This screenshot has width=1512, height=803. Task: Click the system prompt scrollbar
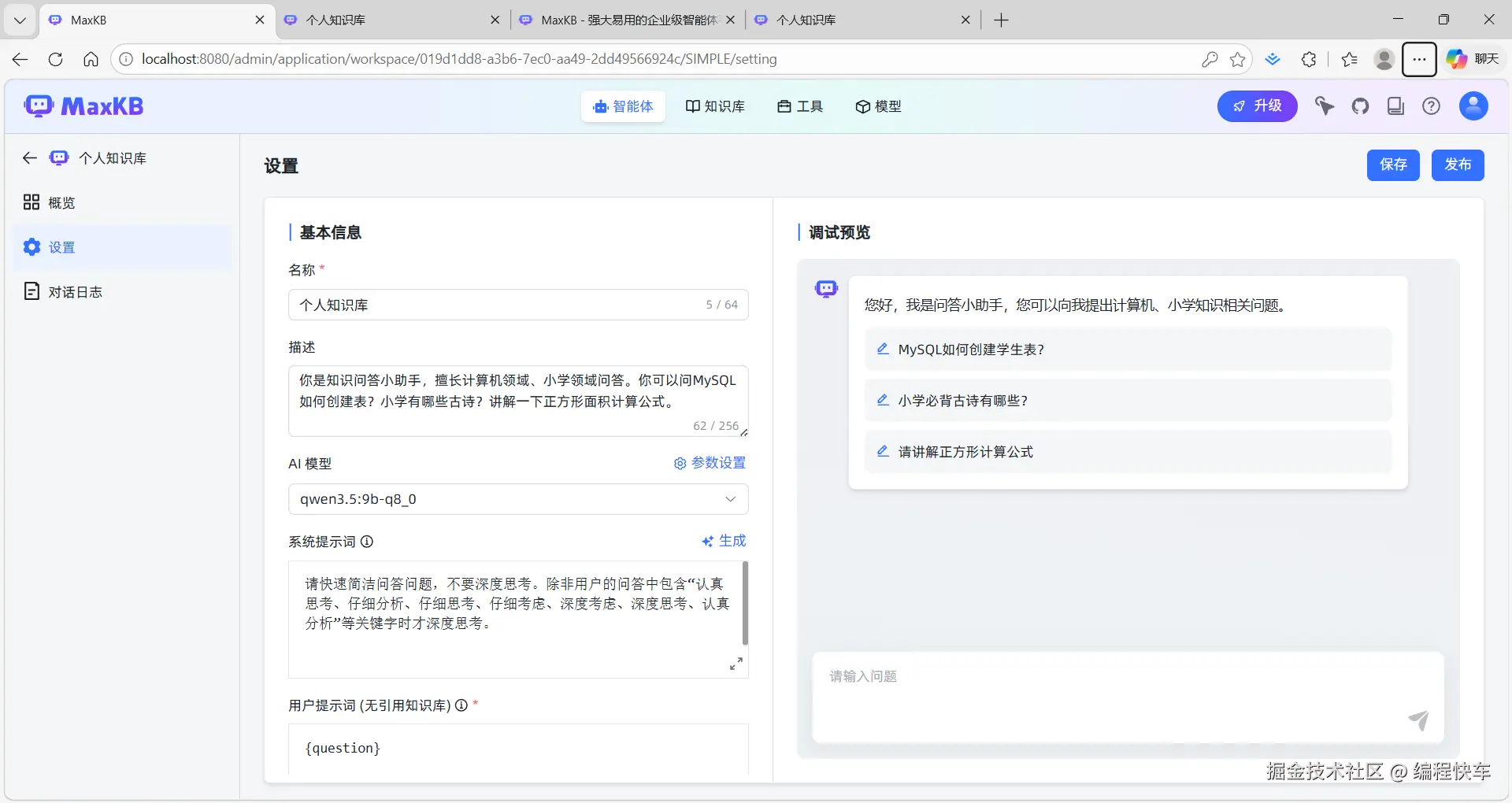point(745,603)
